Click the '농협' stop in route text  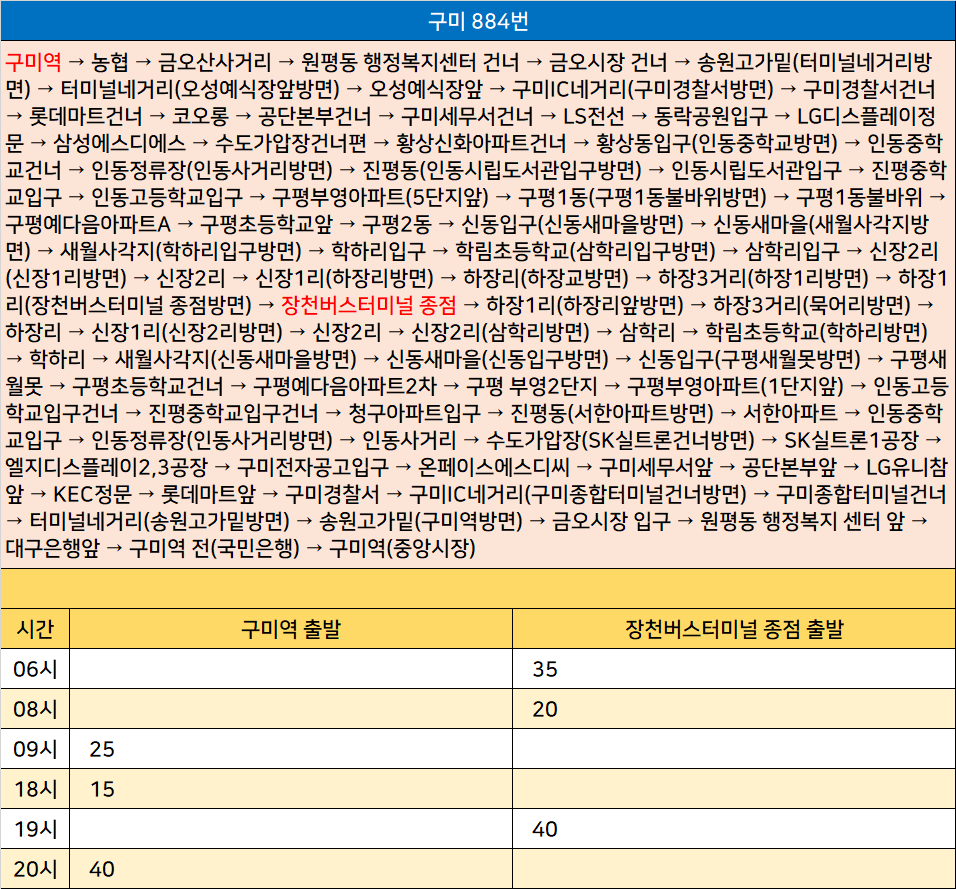click(110, 62)
